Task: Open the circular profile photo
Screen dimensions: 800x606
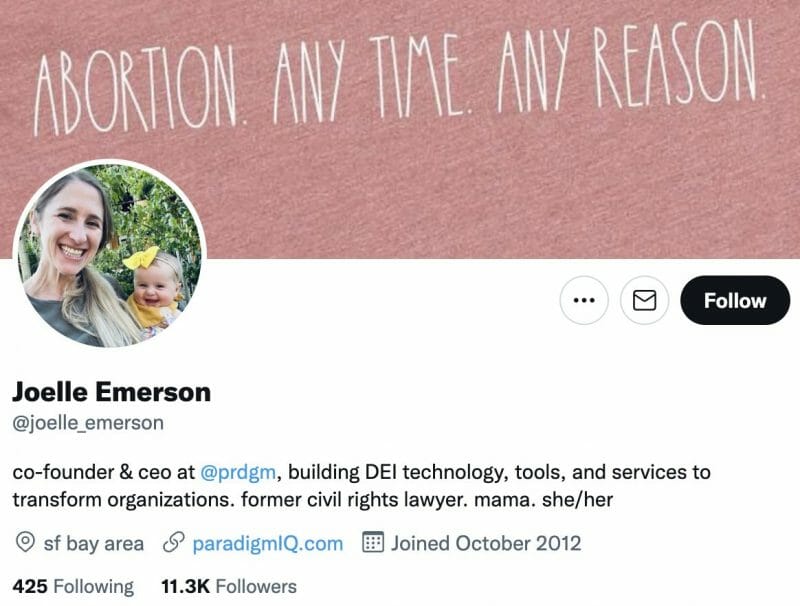Action: 110,256
